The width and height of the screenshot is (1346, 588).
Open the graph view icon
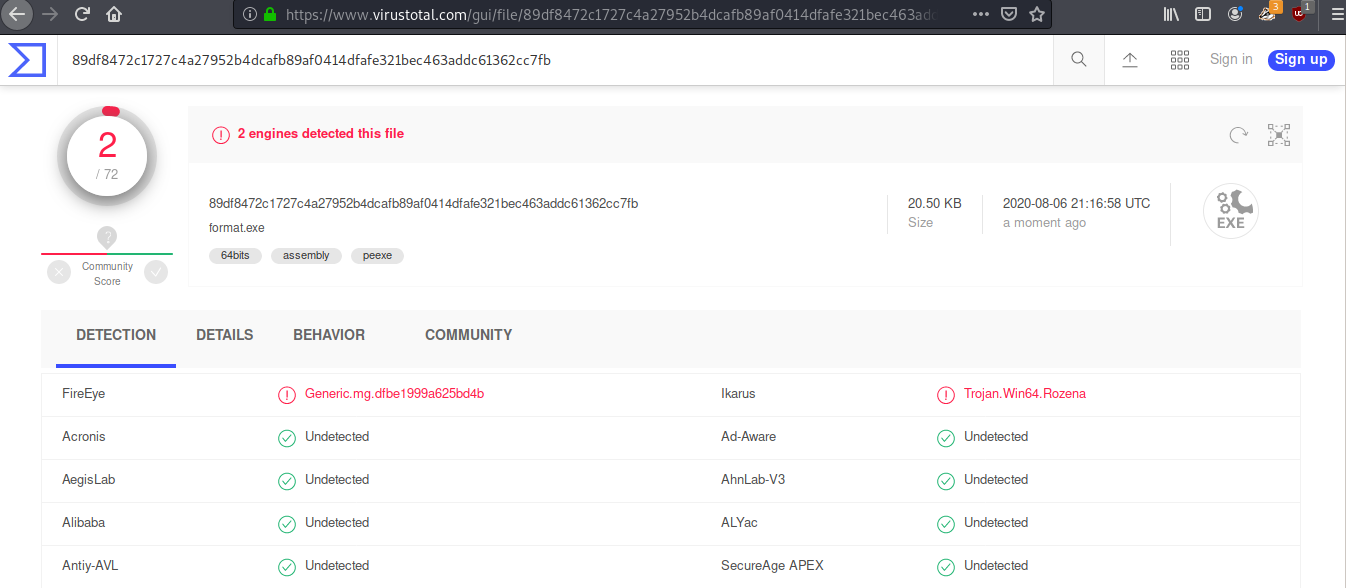point(1279,135)
